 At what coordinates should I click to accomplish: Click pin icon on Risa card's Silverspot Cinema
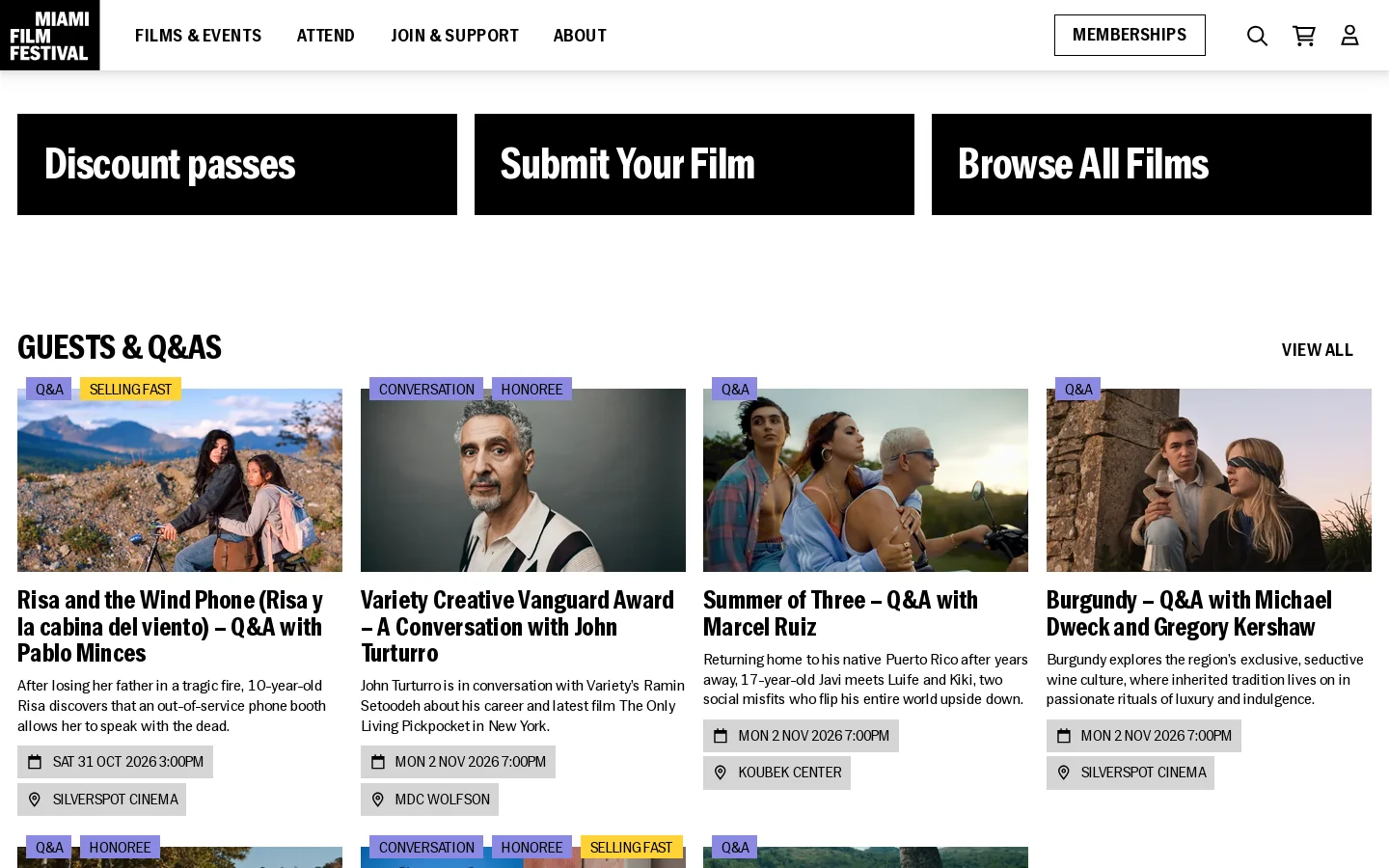point(35,800)
